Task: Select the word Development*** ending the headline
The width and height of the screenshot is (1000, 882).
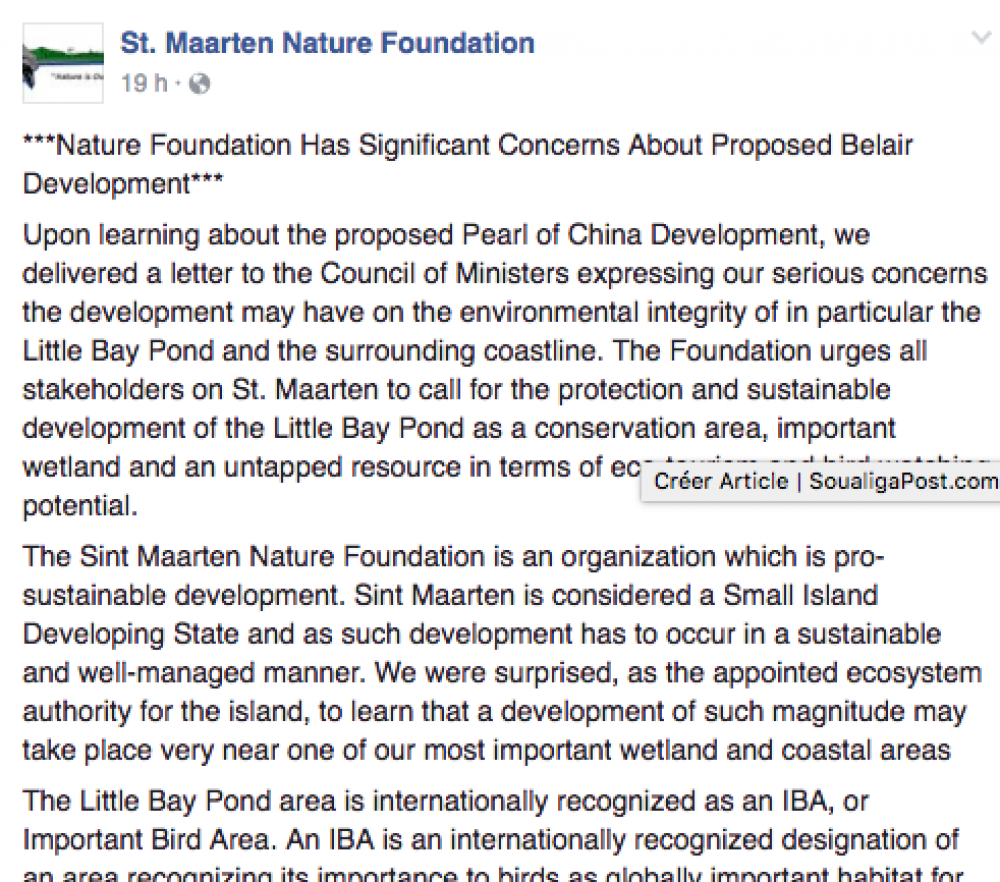Action: (123, 184)
